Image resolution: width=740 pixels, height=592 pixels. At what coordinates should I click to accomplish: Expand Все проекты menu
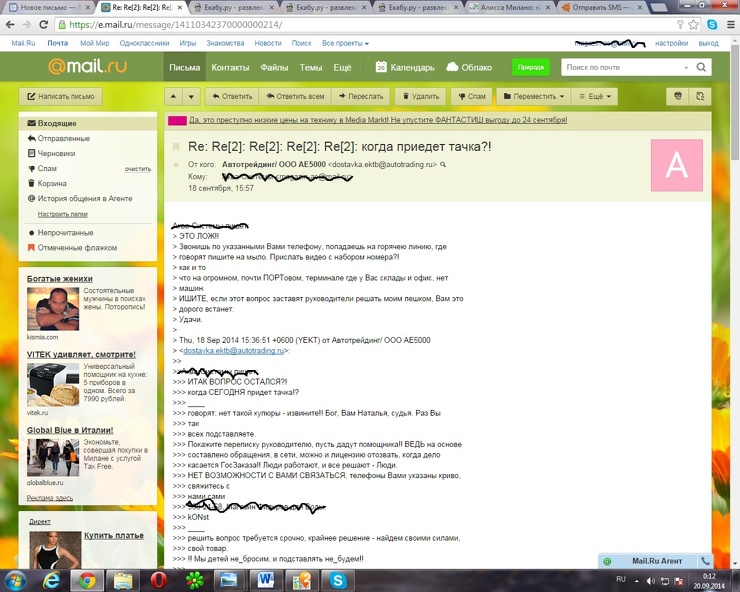344,44
